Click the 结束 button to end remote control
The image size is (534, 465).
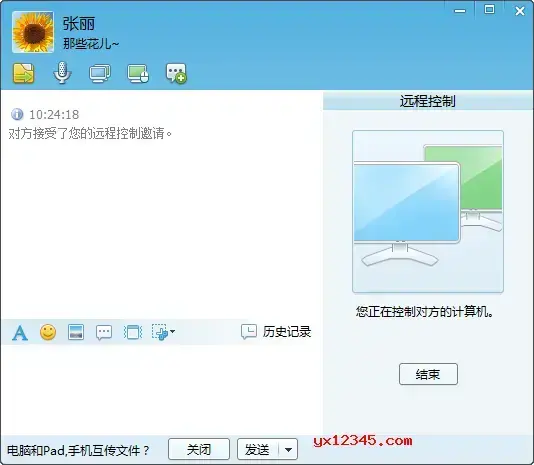tap(428, 374)
